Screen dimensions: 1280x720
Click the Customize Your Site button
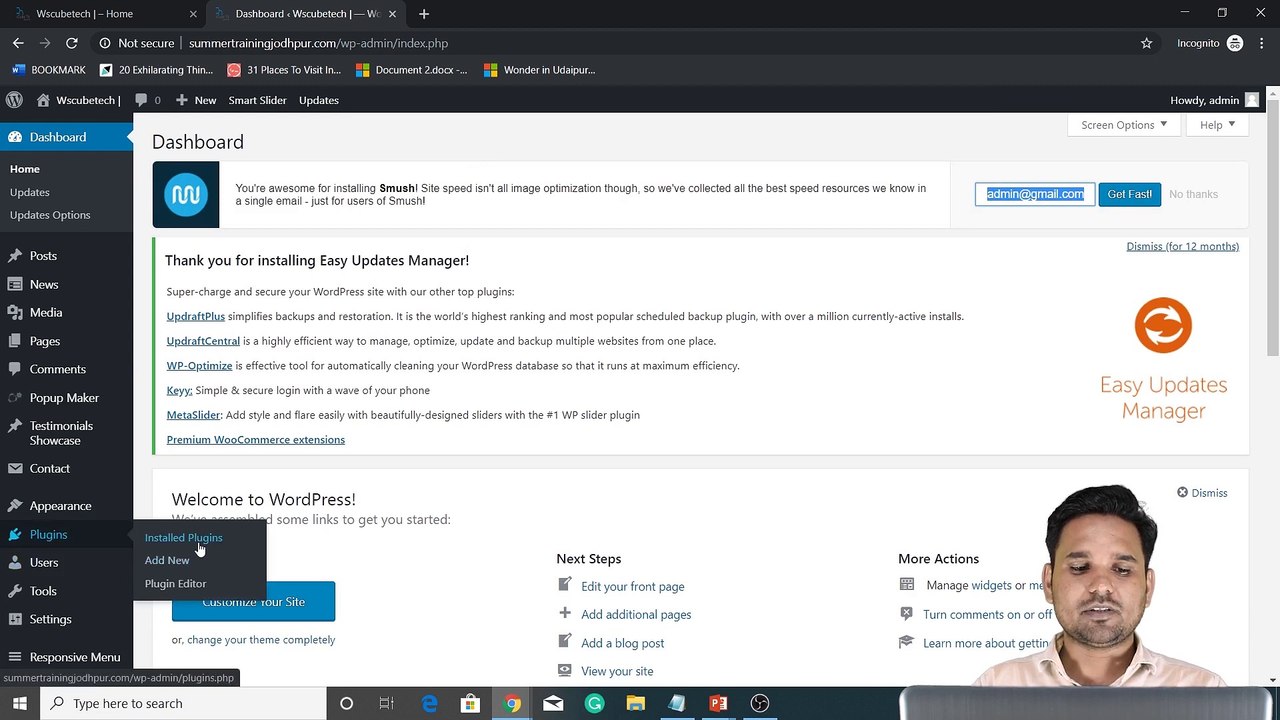tap(253, 602)
